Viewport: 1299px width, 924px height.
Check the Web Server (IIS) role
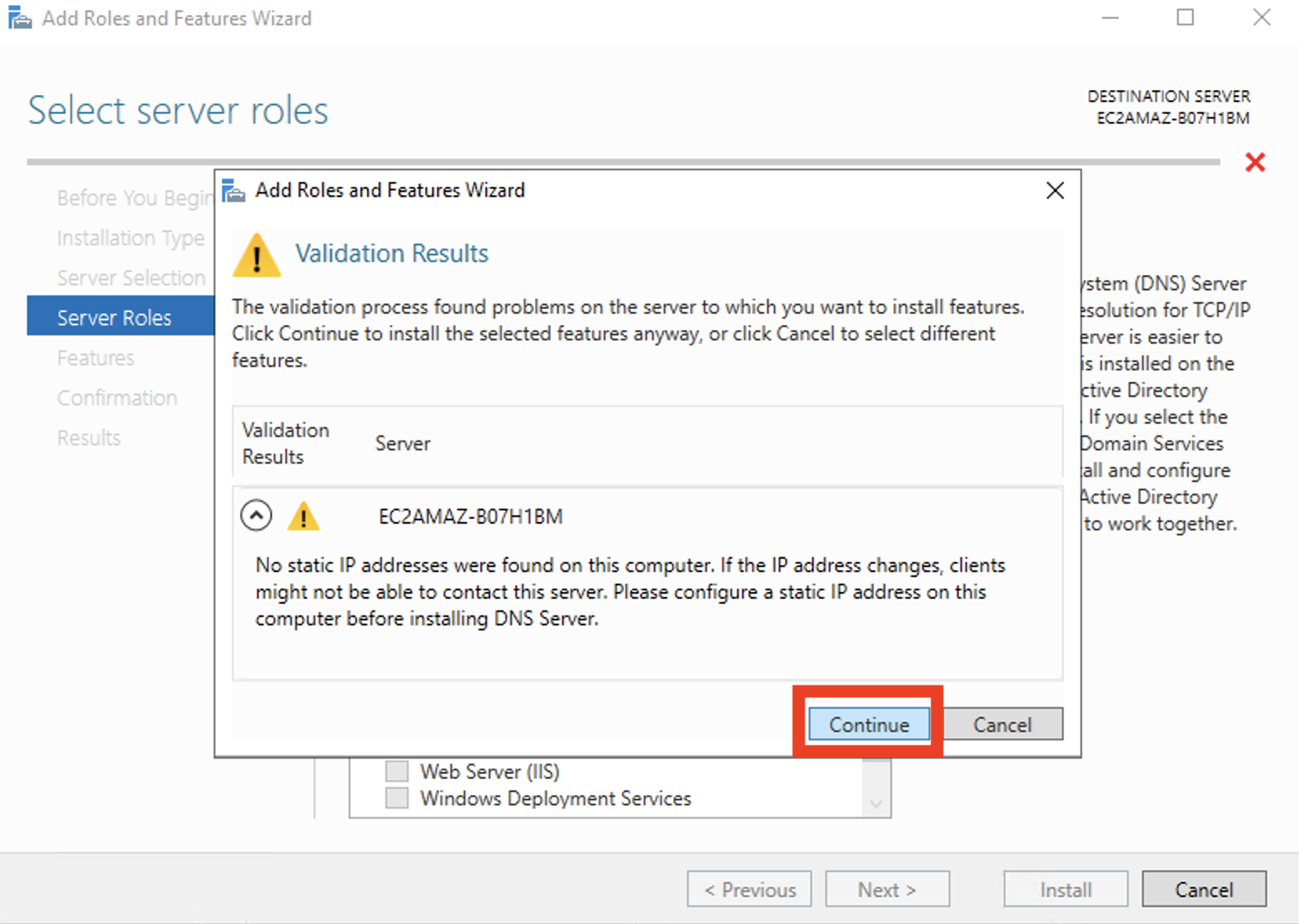pyautogui.click(x=397, y=771)
